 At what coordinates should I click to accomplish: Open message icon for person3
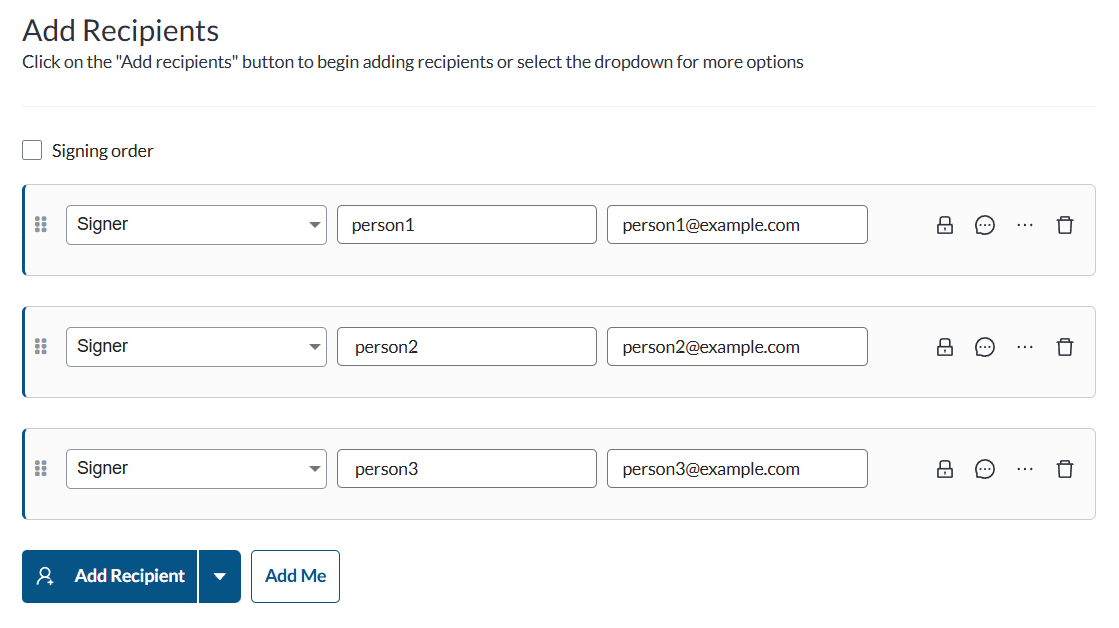[x=985, y=469]
